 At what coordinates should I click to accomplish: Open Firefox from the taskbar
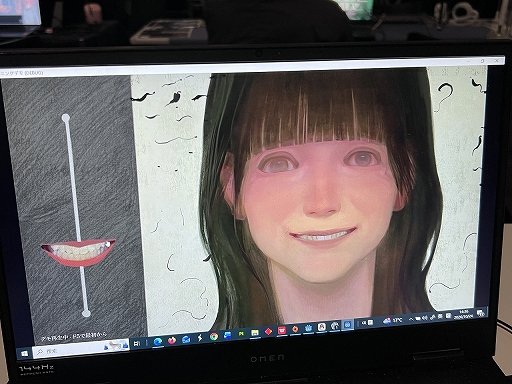point(172,340)
